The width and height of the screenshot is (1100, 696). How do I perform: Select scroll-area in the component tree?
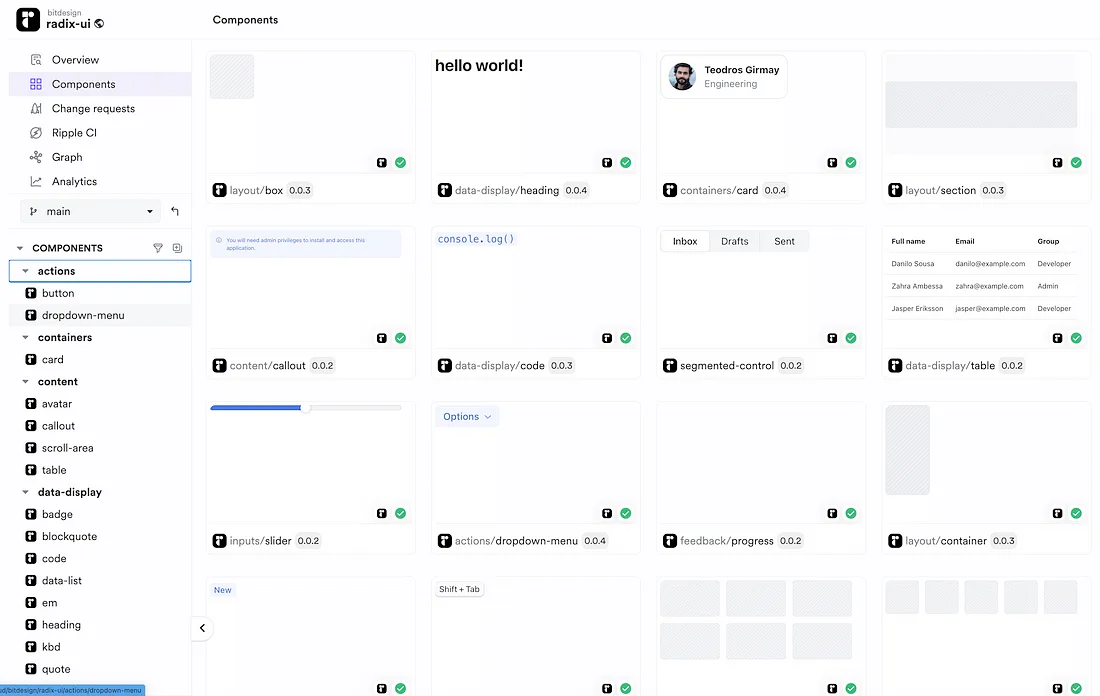[x=67, y=448]
